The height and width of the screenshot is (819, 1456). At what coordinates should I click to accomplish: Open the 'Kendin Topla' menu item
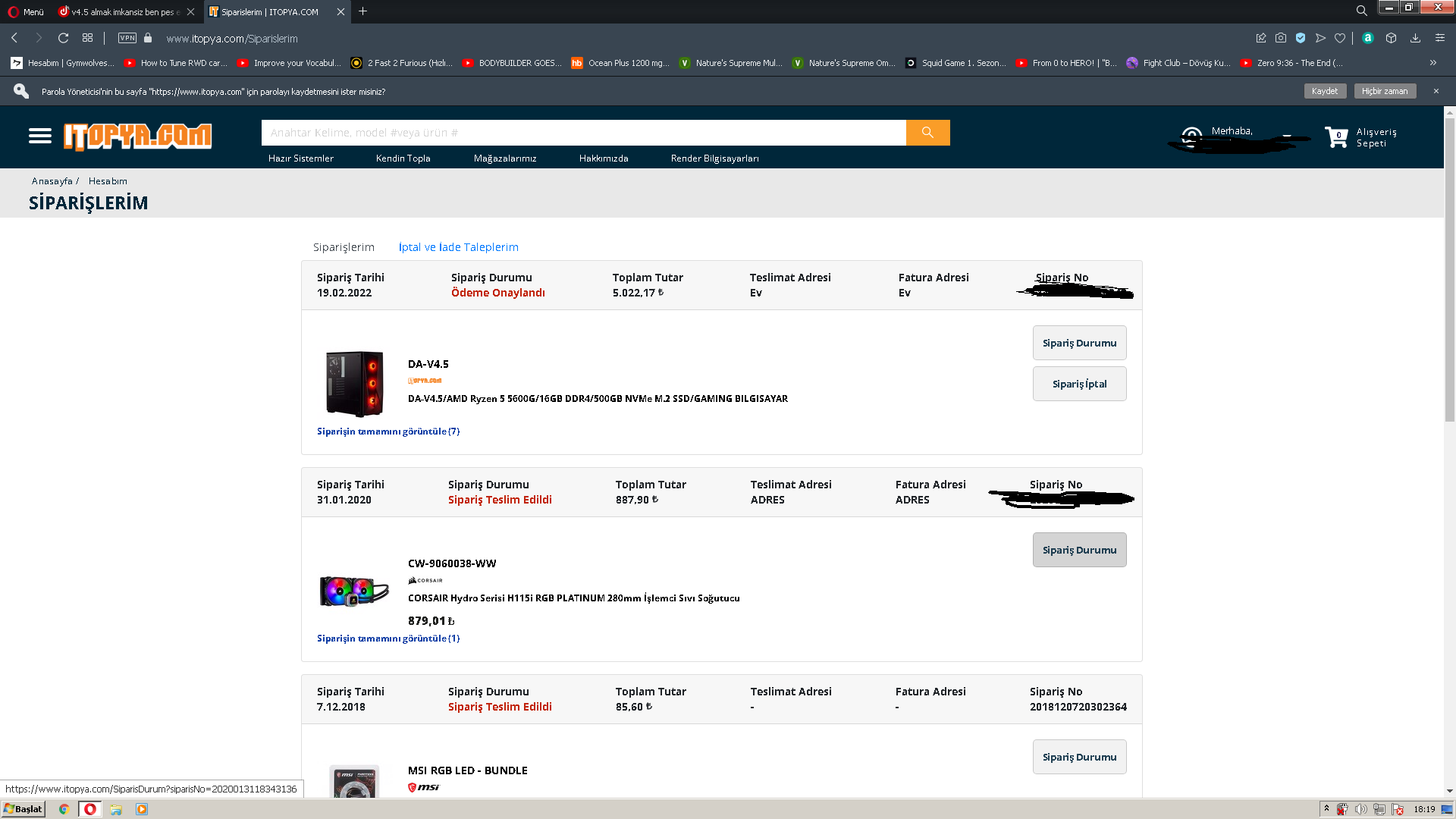click(403, 158)
